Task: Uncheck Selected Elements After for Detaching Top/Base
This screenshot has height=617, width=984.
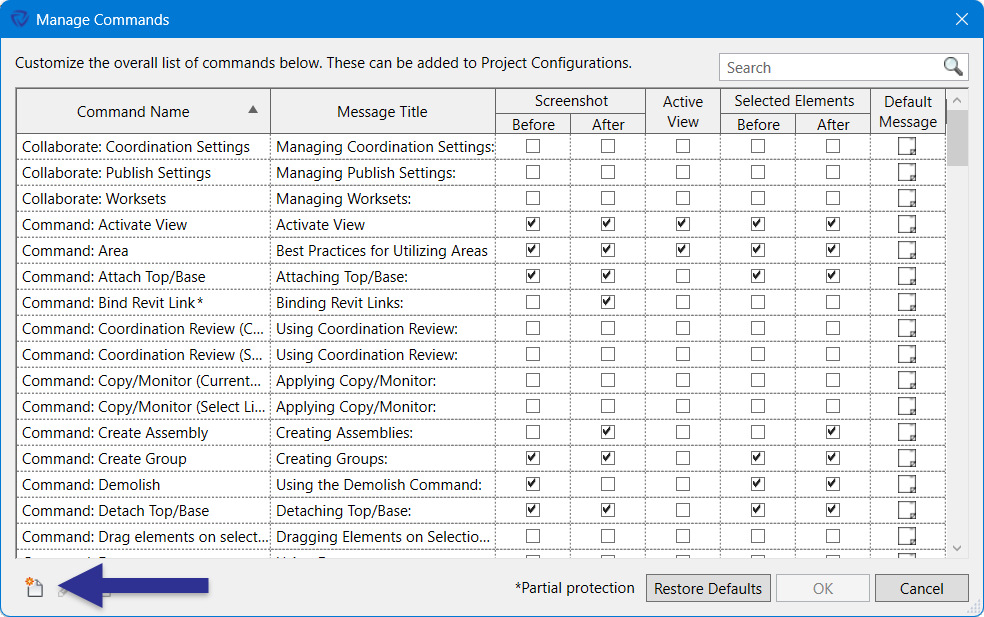Action: 832,510
